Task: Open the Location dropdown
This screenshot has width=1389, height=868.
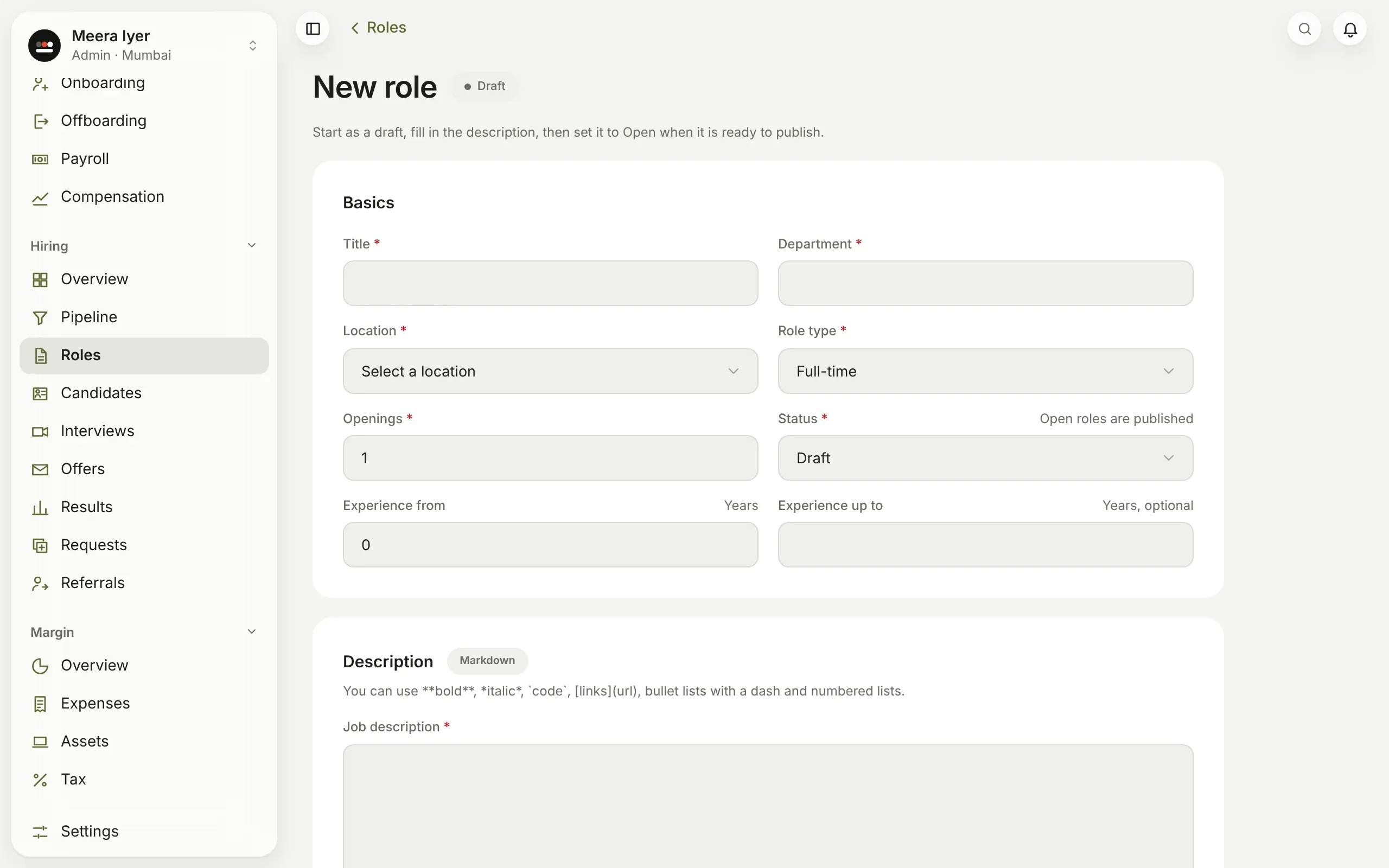Action: click(x=550, y=371)
